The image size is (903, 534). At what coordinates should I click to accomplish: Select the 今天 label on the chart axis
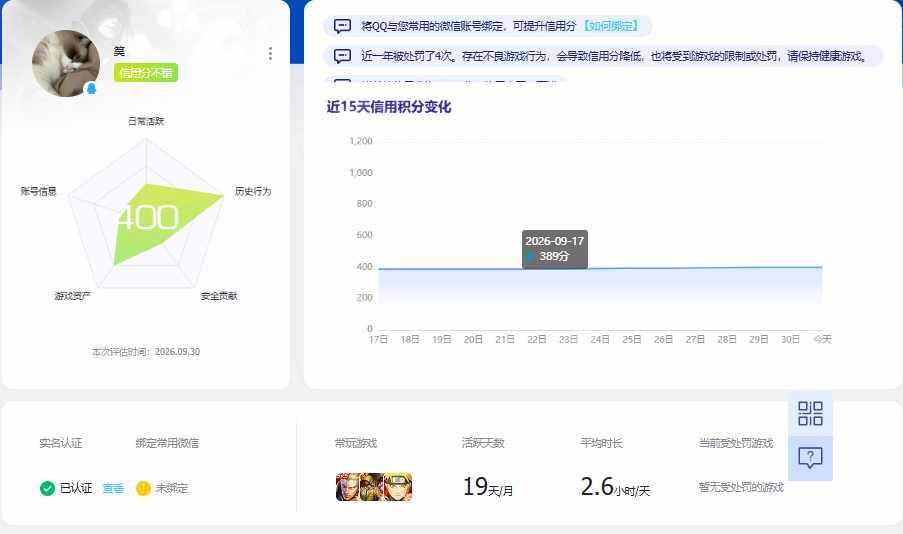click(822, 339)
